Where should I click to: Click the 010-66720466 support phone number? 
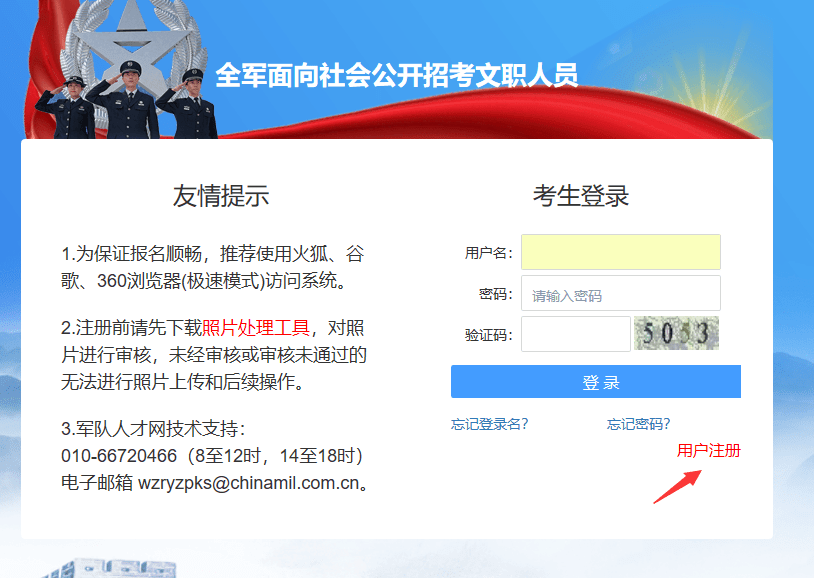[x=119, y=456]
